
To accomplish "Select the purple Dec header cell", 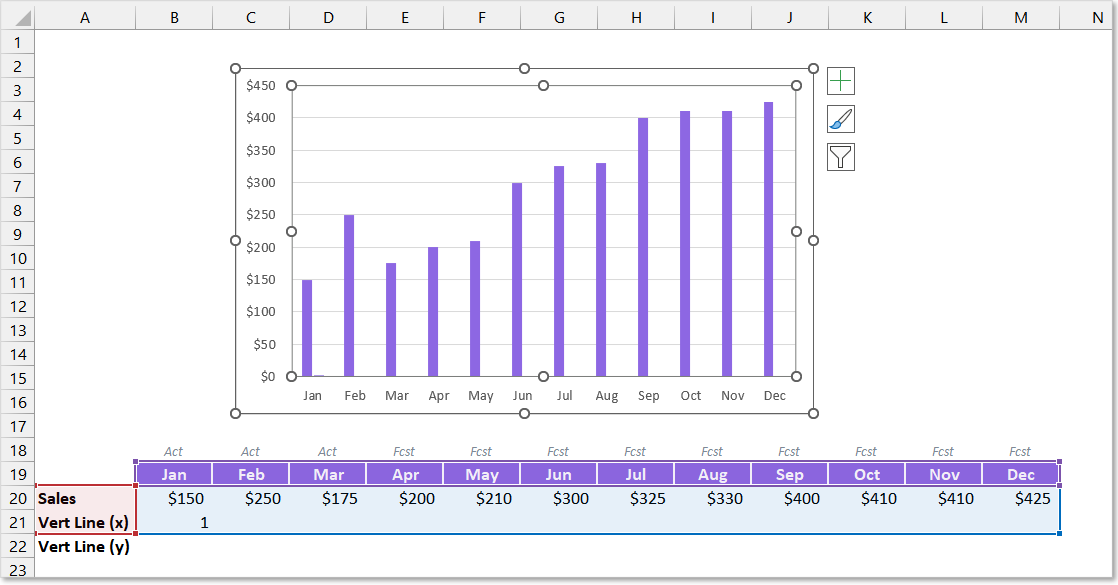I will [1019, 473].
